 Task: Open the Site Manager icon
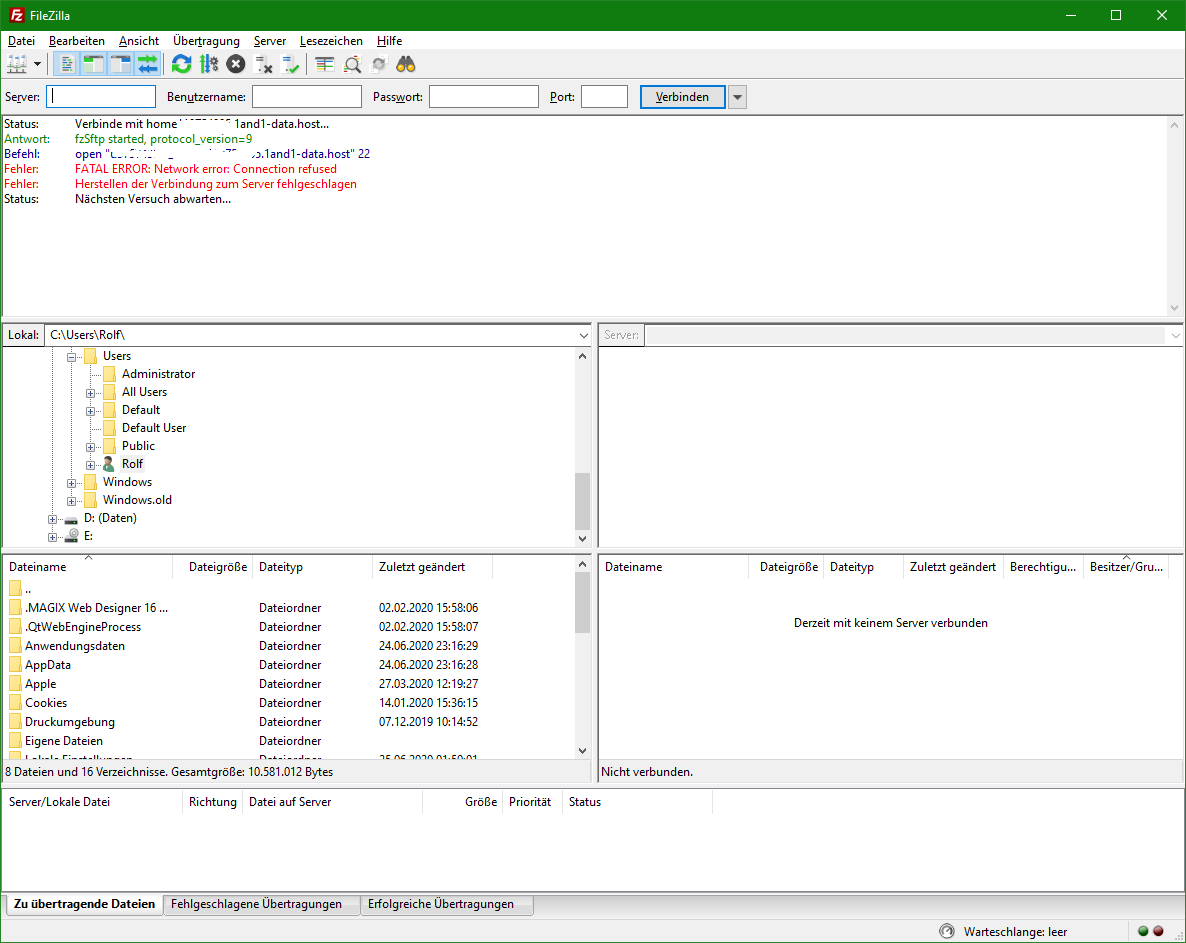pos(17,64)
